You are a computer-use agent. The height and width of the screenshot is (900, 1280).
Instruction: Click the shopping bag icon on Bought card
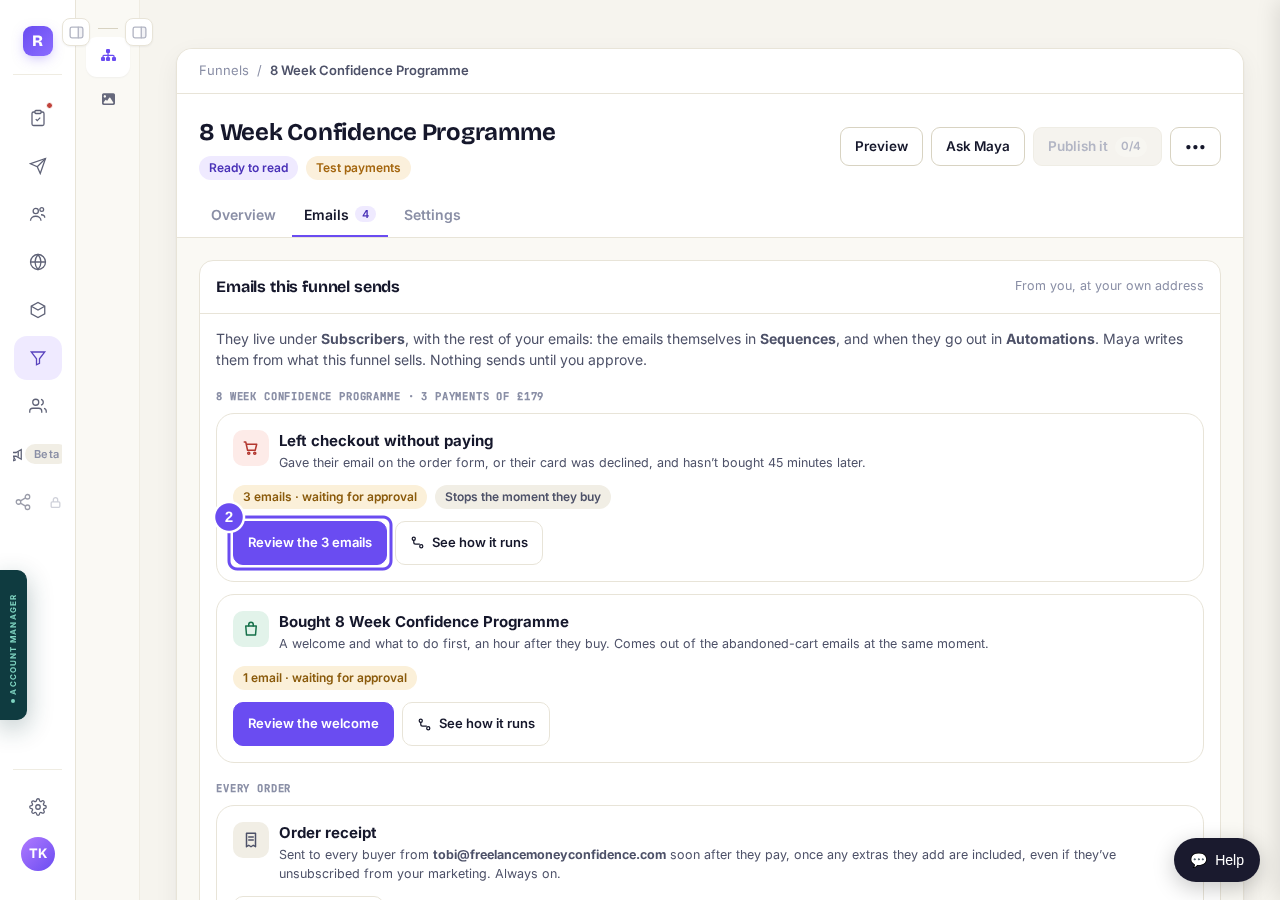(x=251, y=629)
